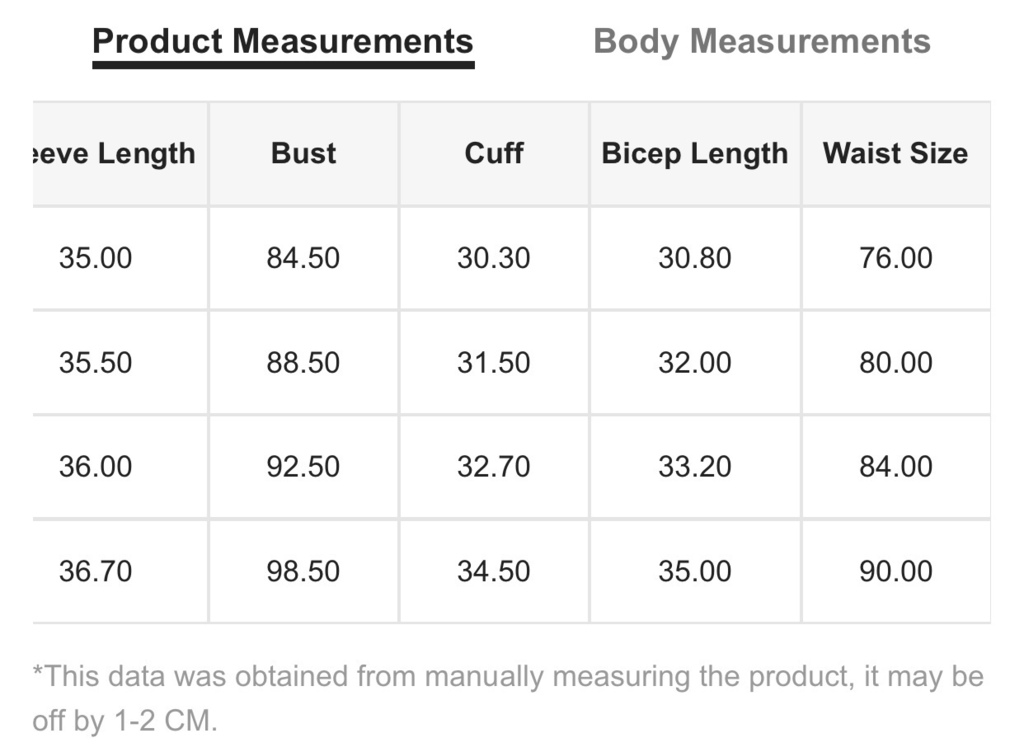Click the Sleeve Length column header
The height and width of the screenshot is (752, 1024).
114,154
